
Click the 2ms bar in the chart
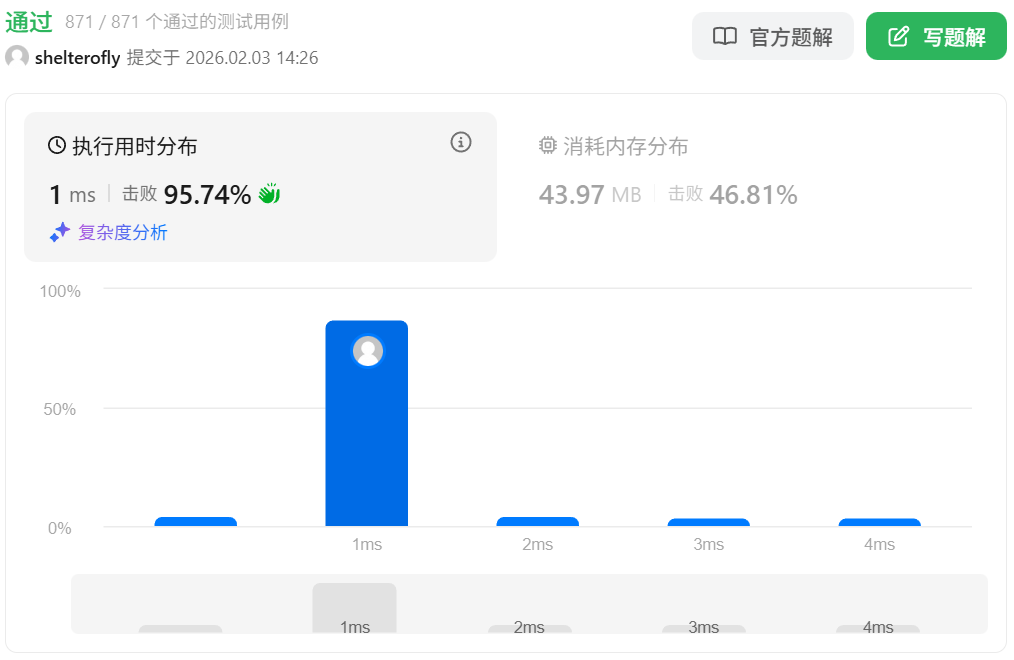[537, 521]
